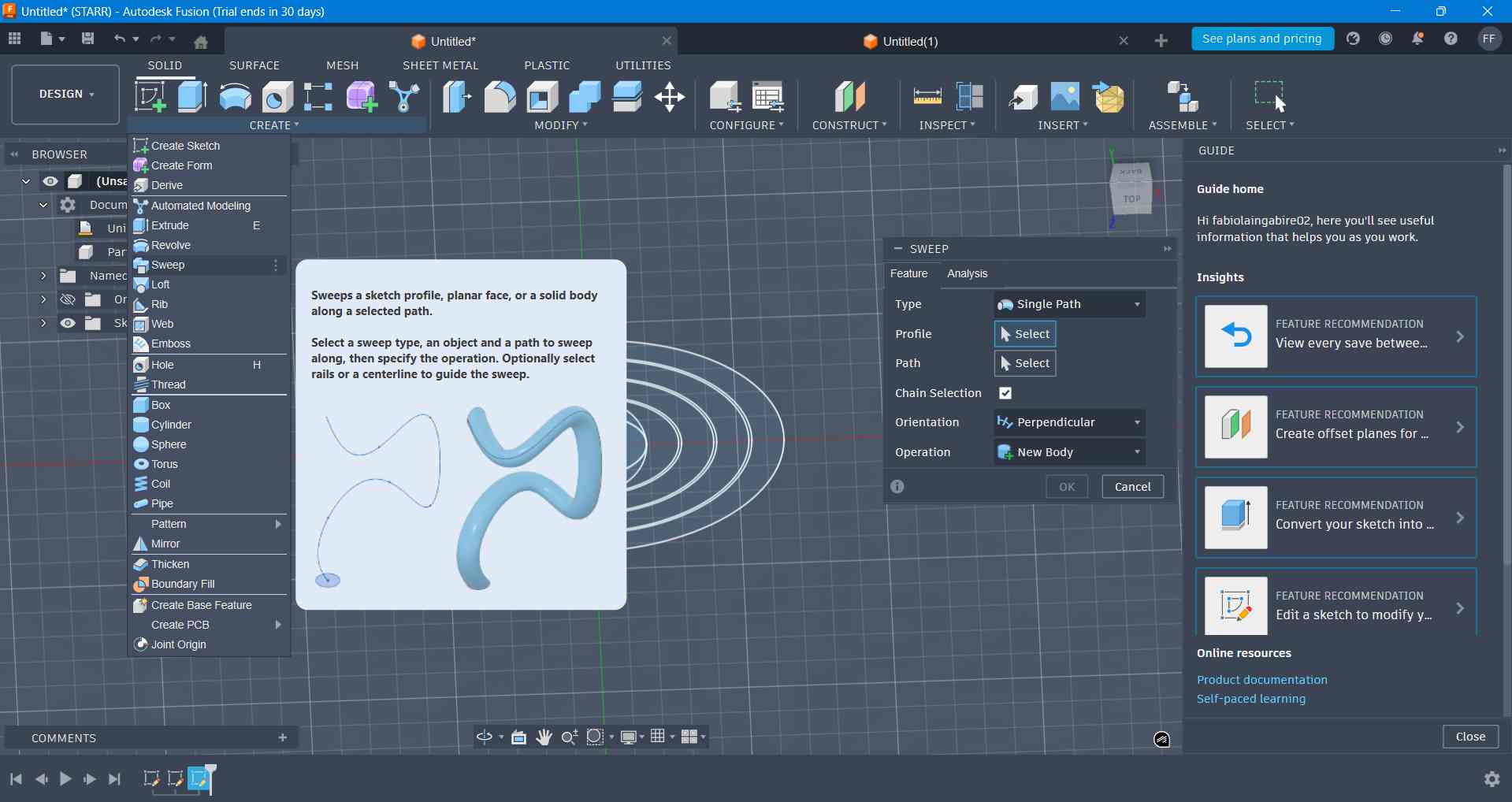The height and width of the screenshot is (802, 1512).
Task: Open the Convert your sketch recommendation card
Action: 1336,518
